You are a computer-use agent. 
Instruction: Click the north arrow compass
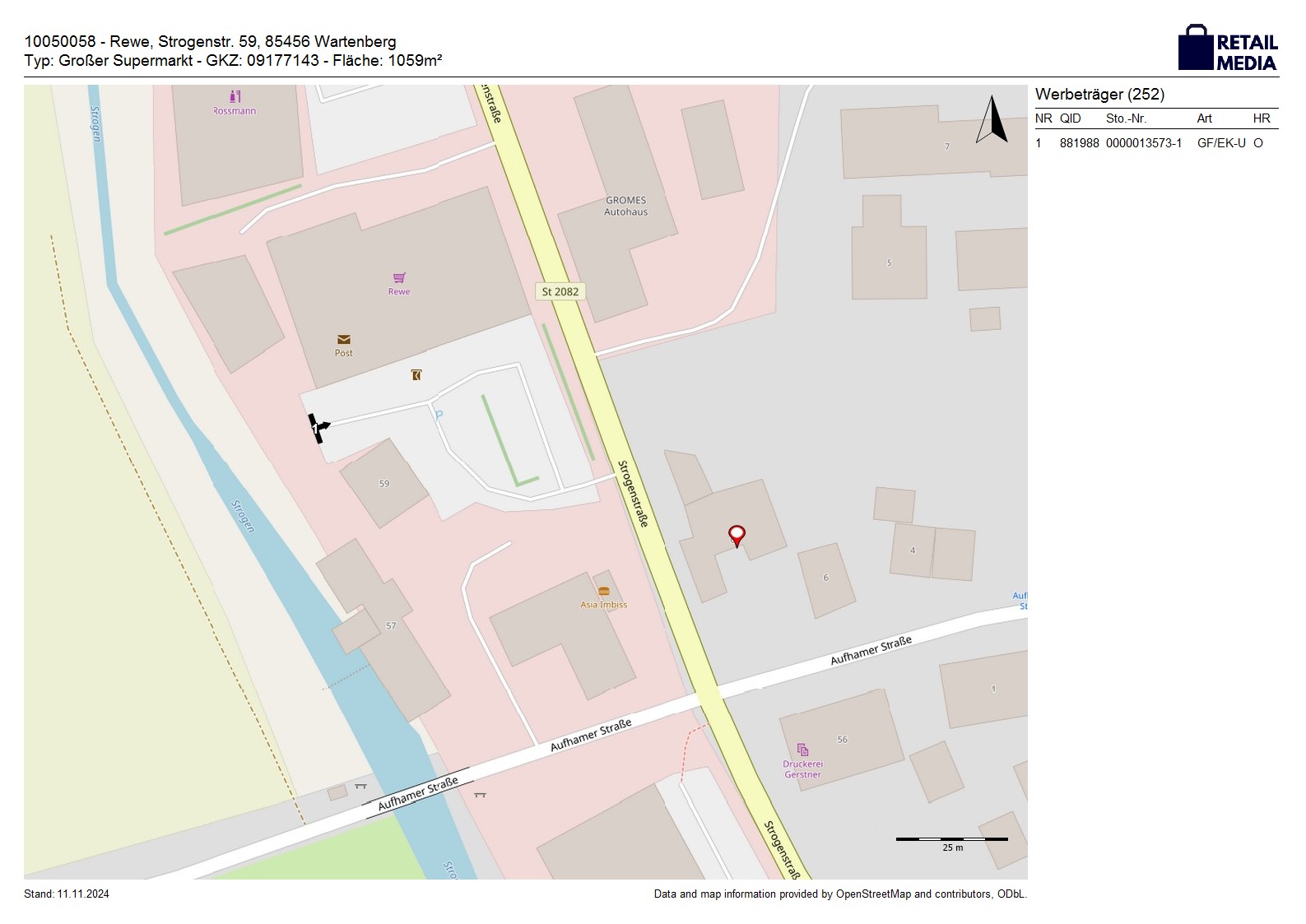point(992,120)
